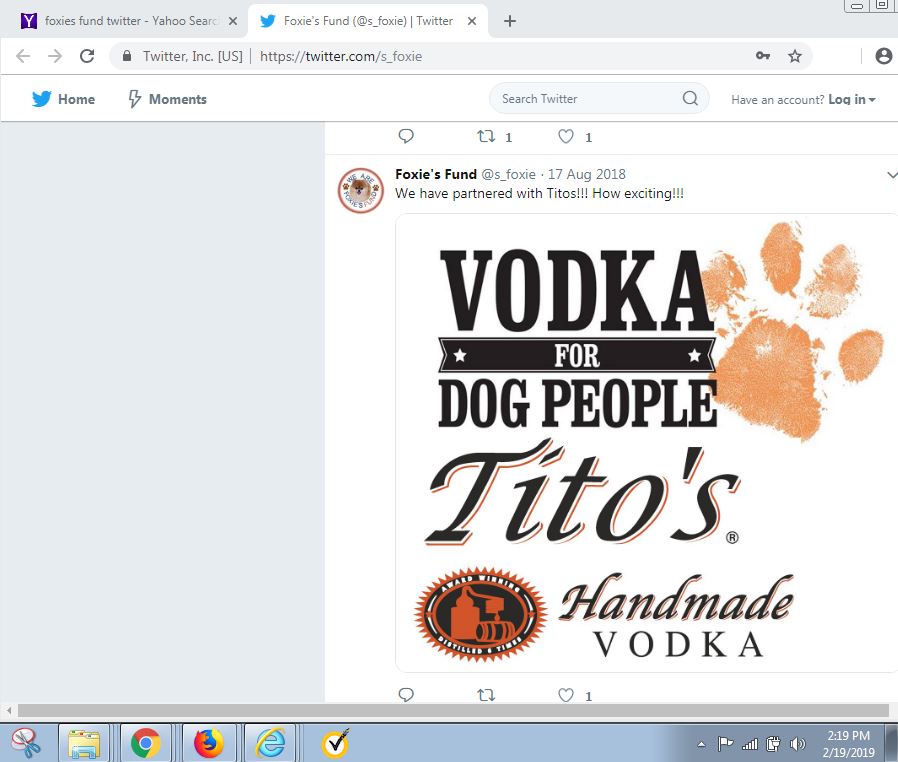Go to Twitter Home

point(64,99)
